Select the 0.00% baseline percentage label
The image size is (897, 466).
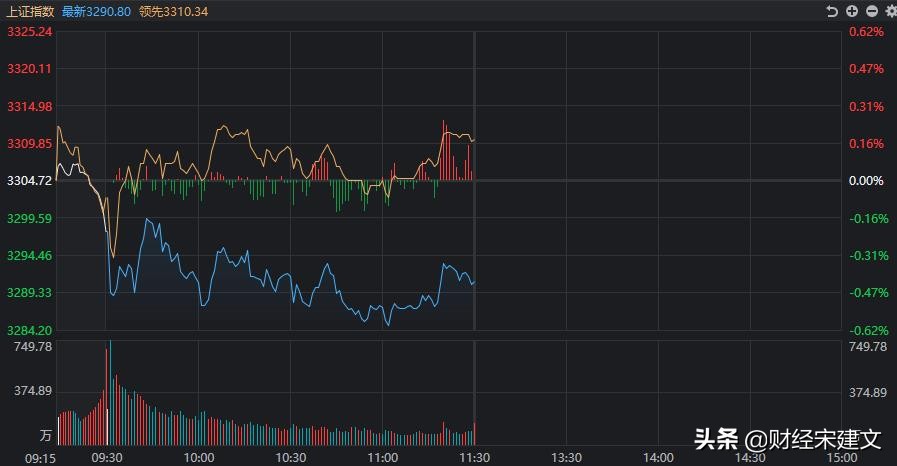[x=866, y=181]
